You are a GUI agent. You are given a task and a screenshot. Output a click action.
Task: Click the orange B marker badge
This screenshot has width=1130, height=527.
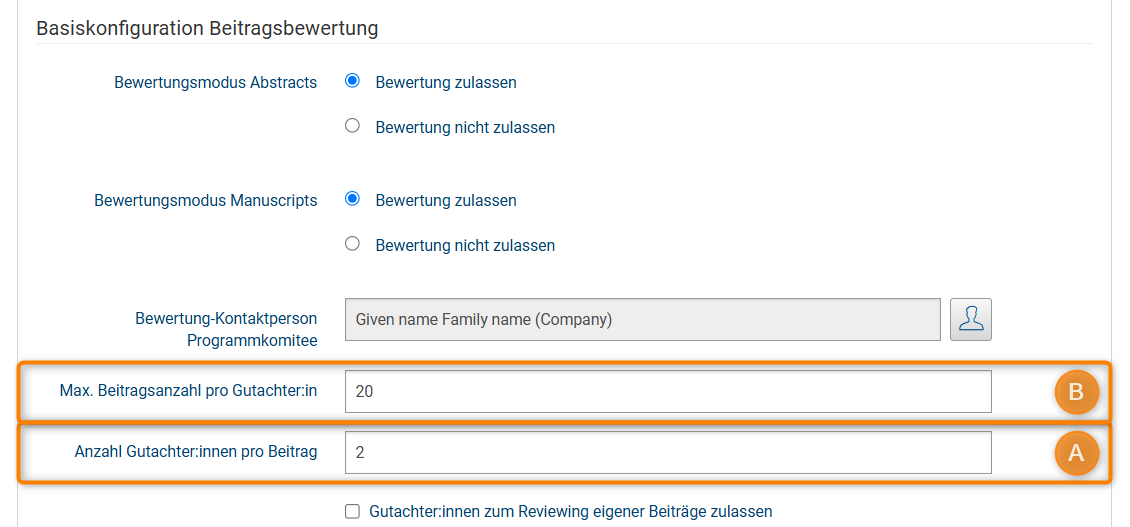(1076, 392)
